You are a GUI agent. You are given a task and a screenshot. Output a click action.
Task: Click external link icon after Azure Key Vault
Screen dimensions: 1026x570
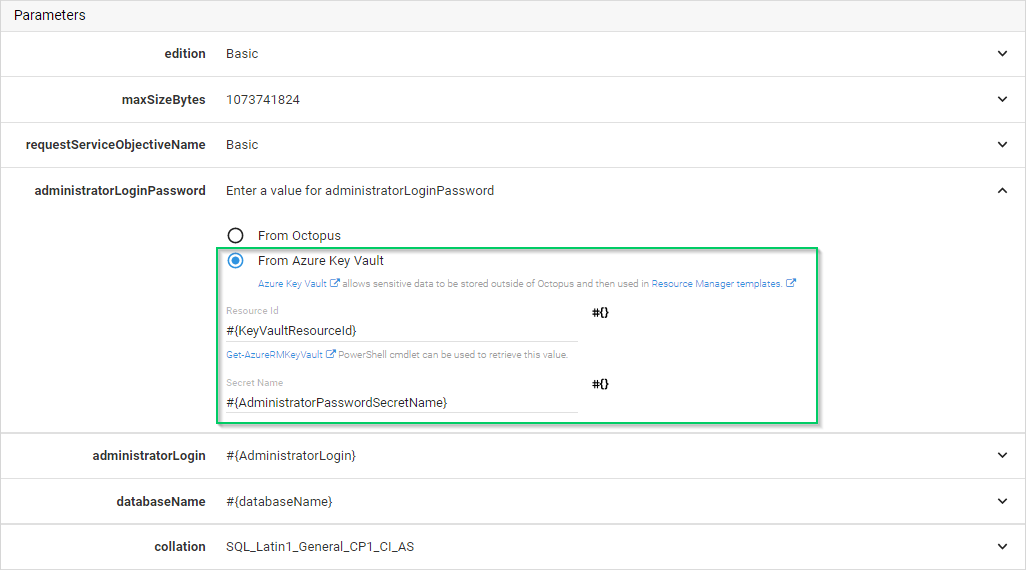pos(335,284)
